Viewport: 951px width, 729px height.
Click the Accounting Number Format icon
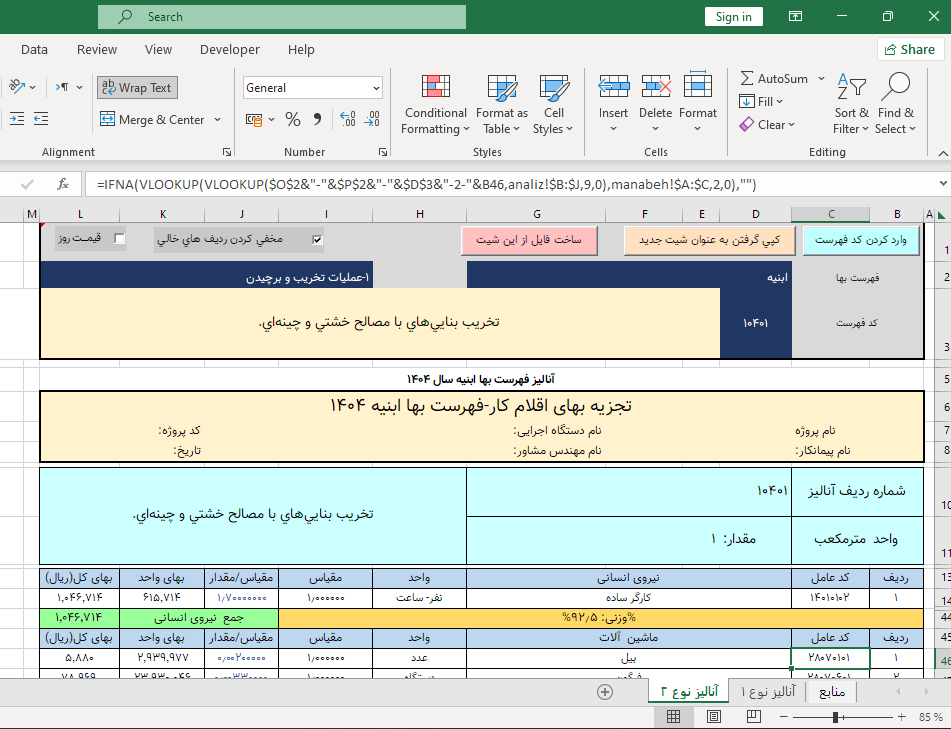click(254, 120)
